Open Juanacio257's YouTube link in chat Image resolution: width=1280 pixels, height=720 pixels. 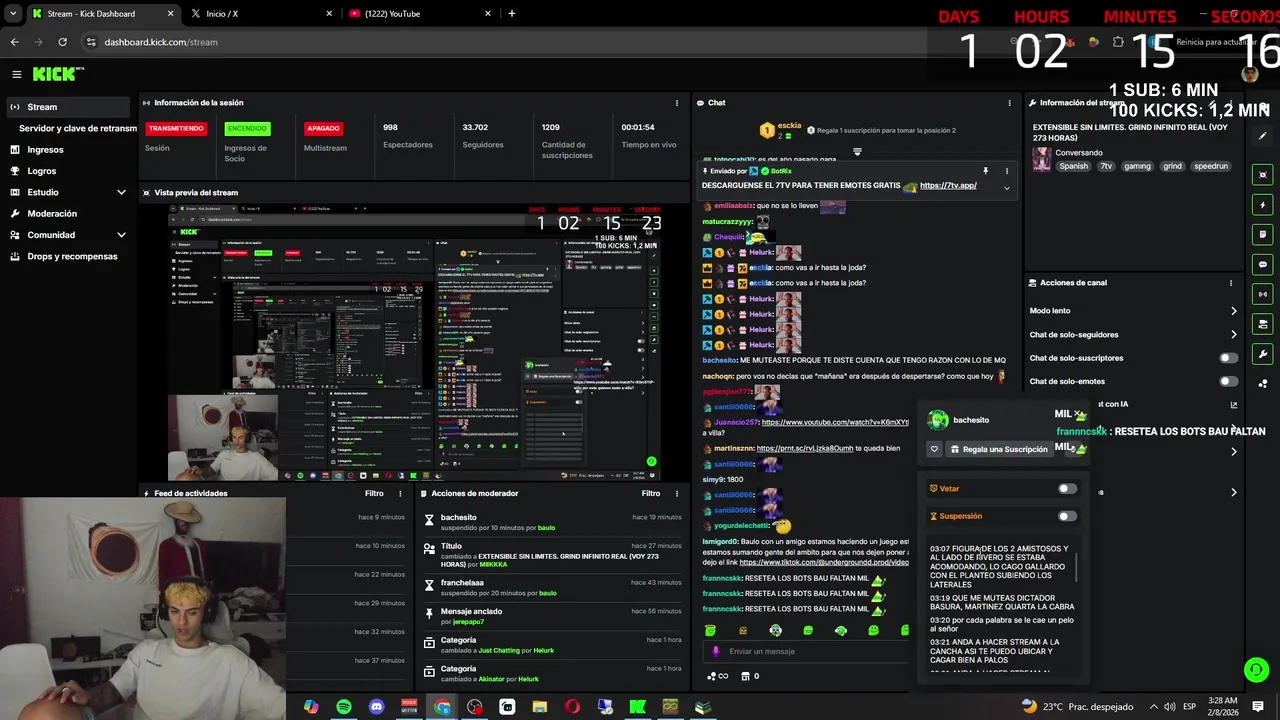pyautogui.click(x=835, y=423)
